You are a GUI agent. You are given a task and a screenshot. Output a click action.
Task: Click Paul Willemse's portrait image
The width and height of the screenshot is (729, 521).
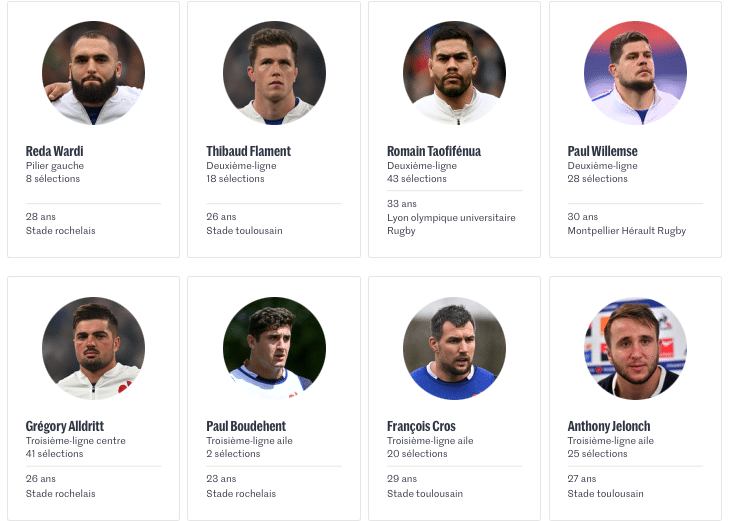click(x=635, y=73)
